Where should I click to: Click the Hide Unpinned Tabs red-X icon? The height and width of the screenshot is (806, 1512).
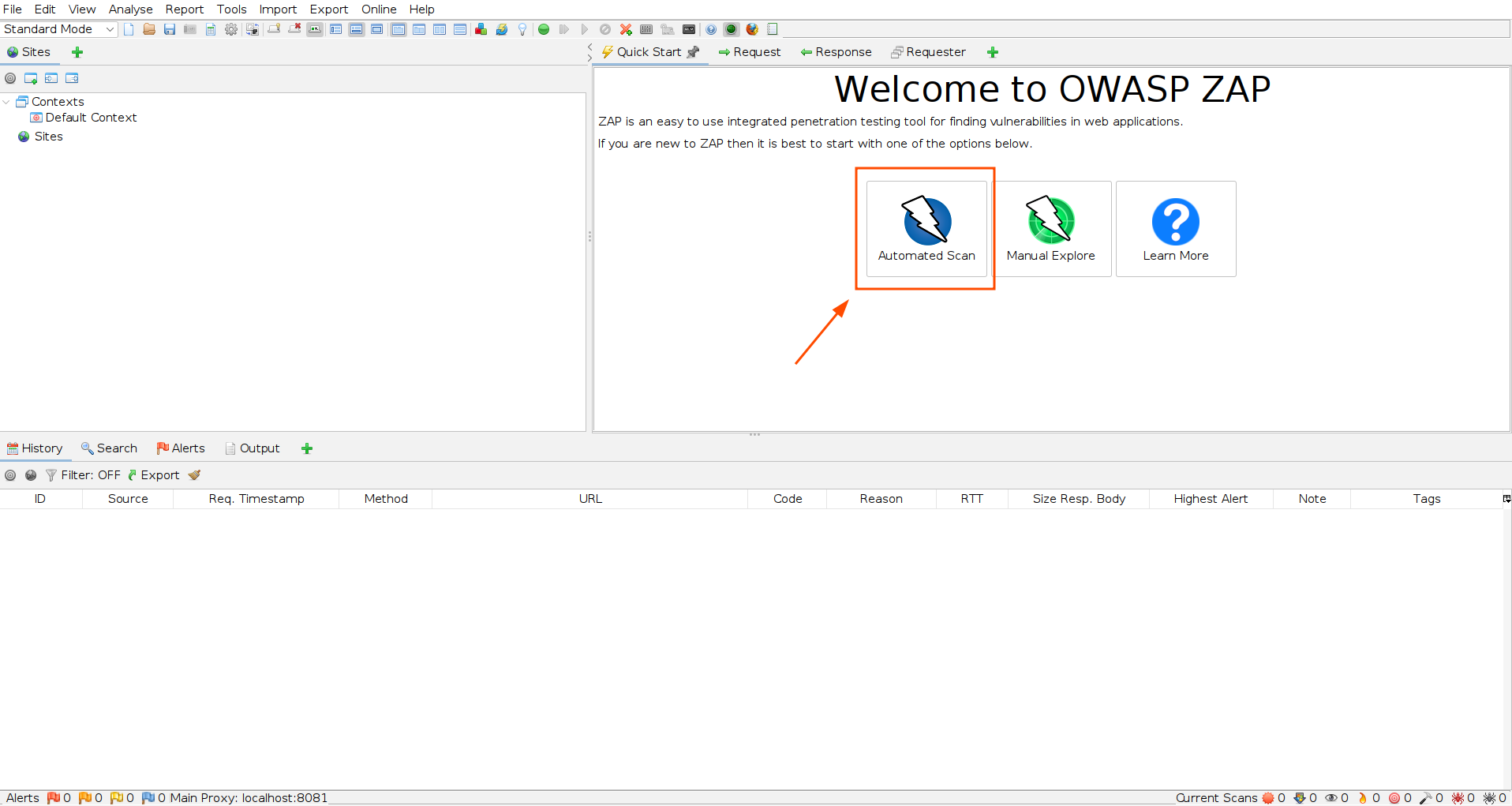coord(294,29)
